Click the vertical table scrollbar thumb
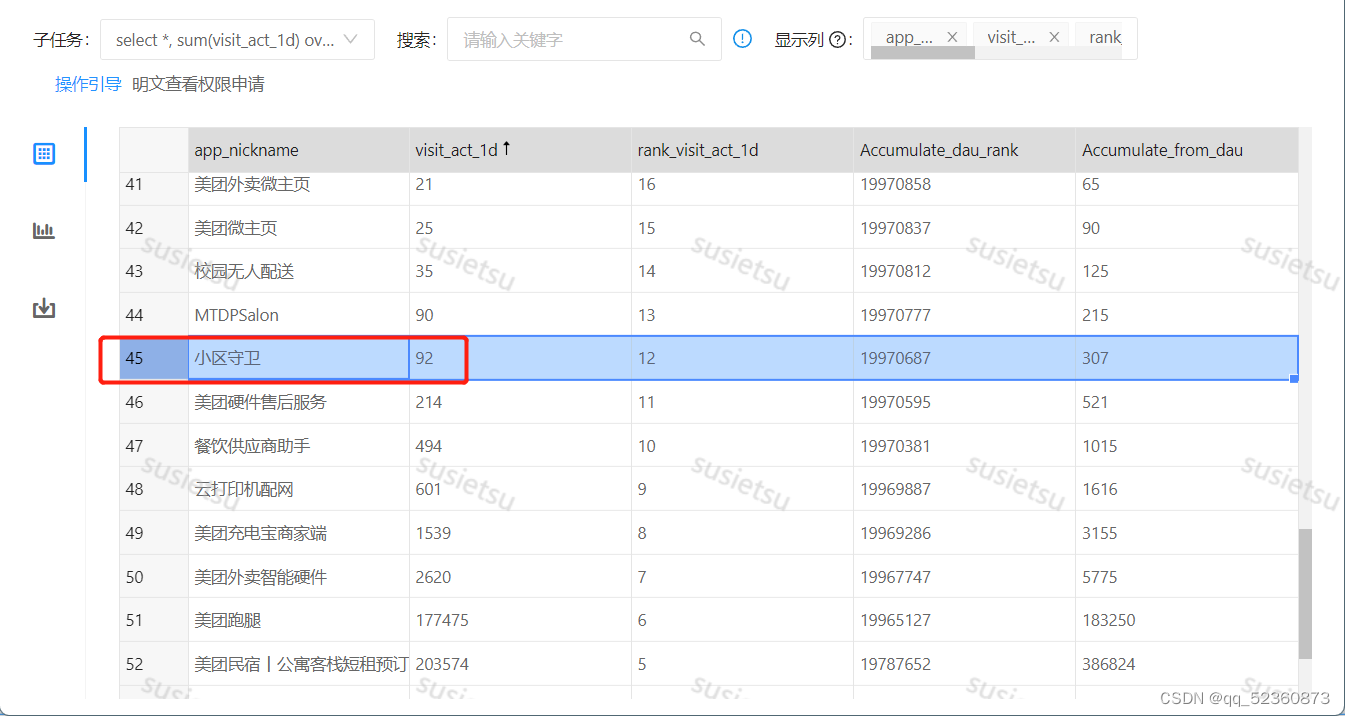The width and height of the screenshot is (1345, 716). pyautogui.click(x=1305, y=594)
